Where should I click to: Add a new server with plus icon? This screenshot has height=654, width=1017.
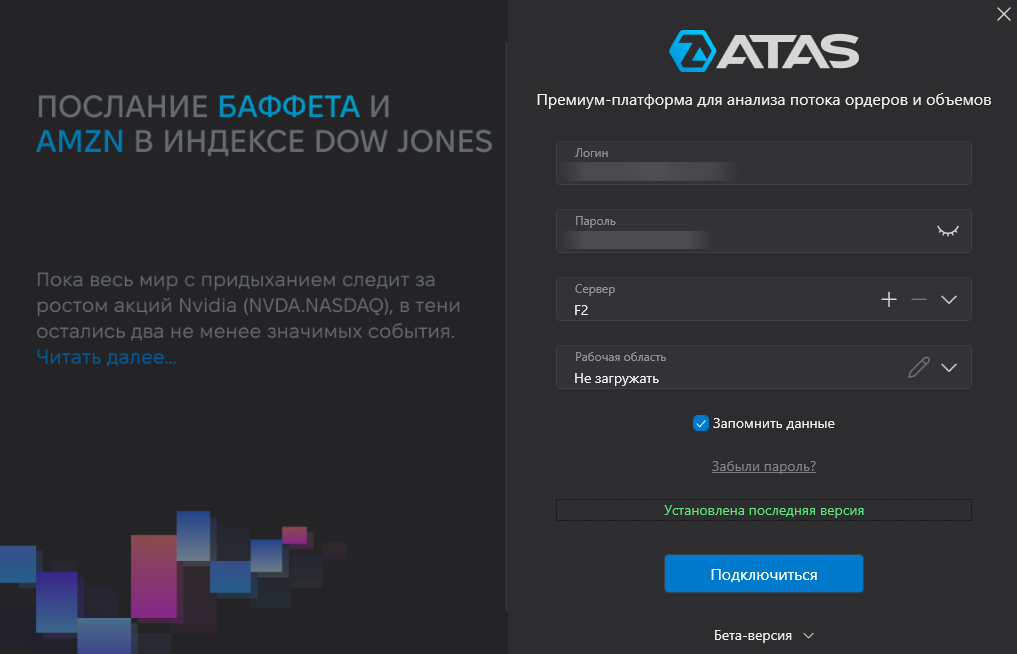(889, 299)
